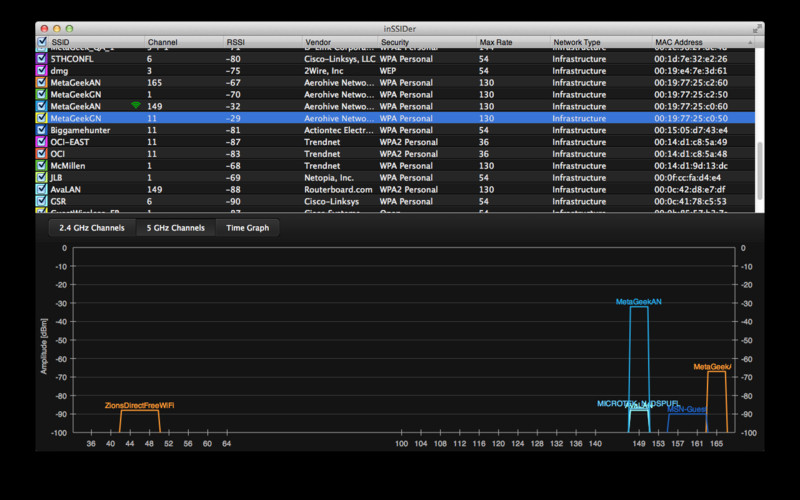Select the Biggamehunter network name

80,130
